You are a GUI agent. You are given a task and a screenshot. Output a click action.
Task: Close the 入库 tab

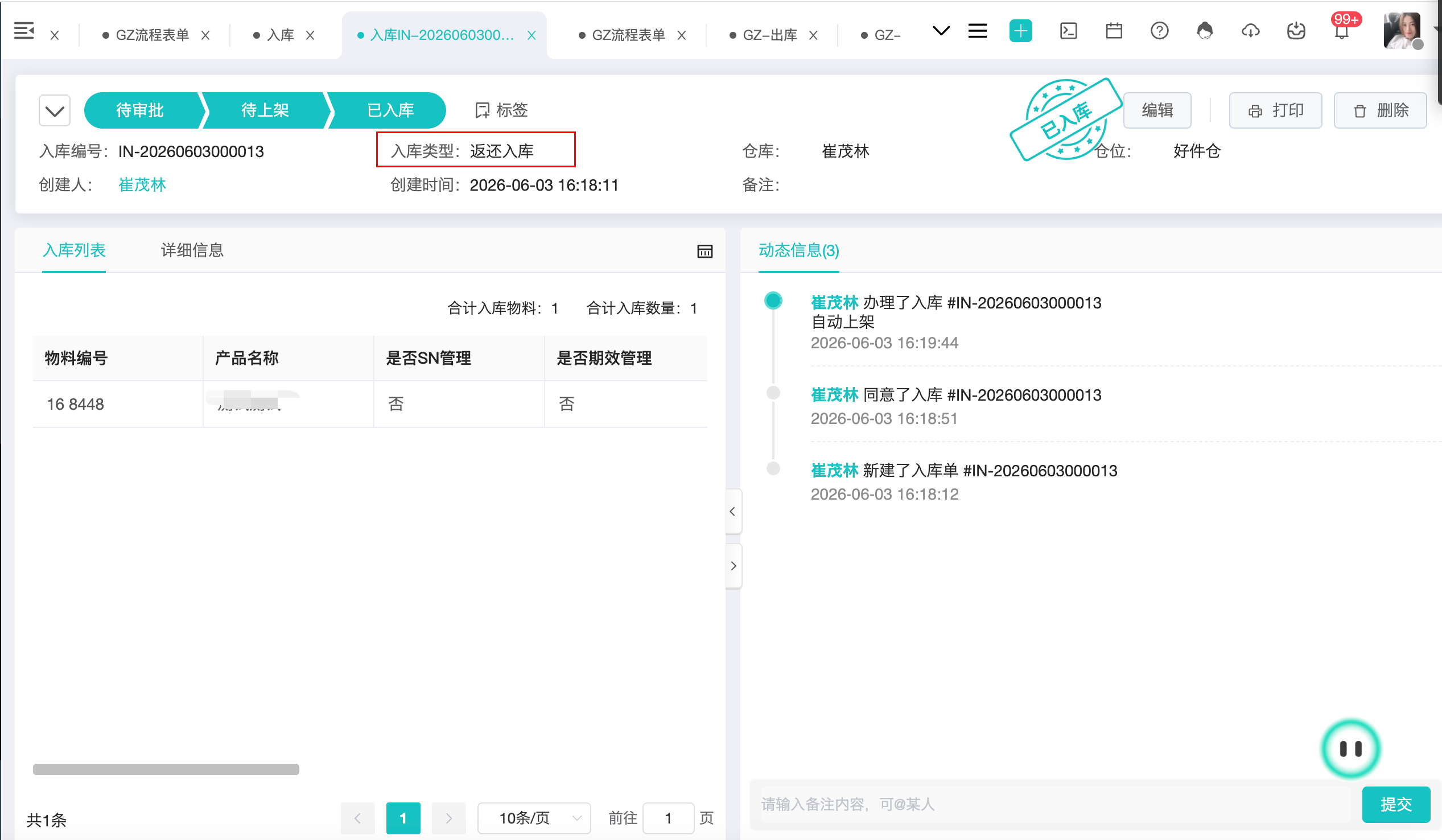[310, 35]
